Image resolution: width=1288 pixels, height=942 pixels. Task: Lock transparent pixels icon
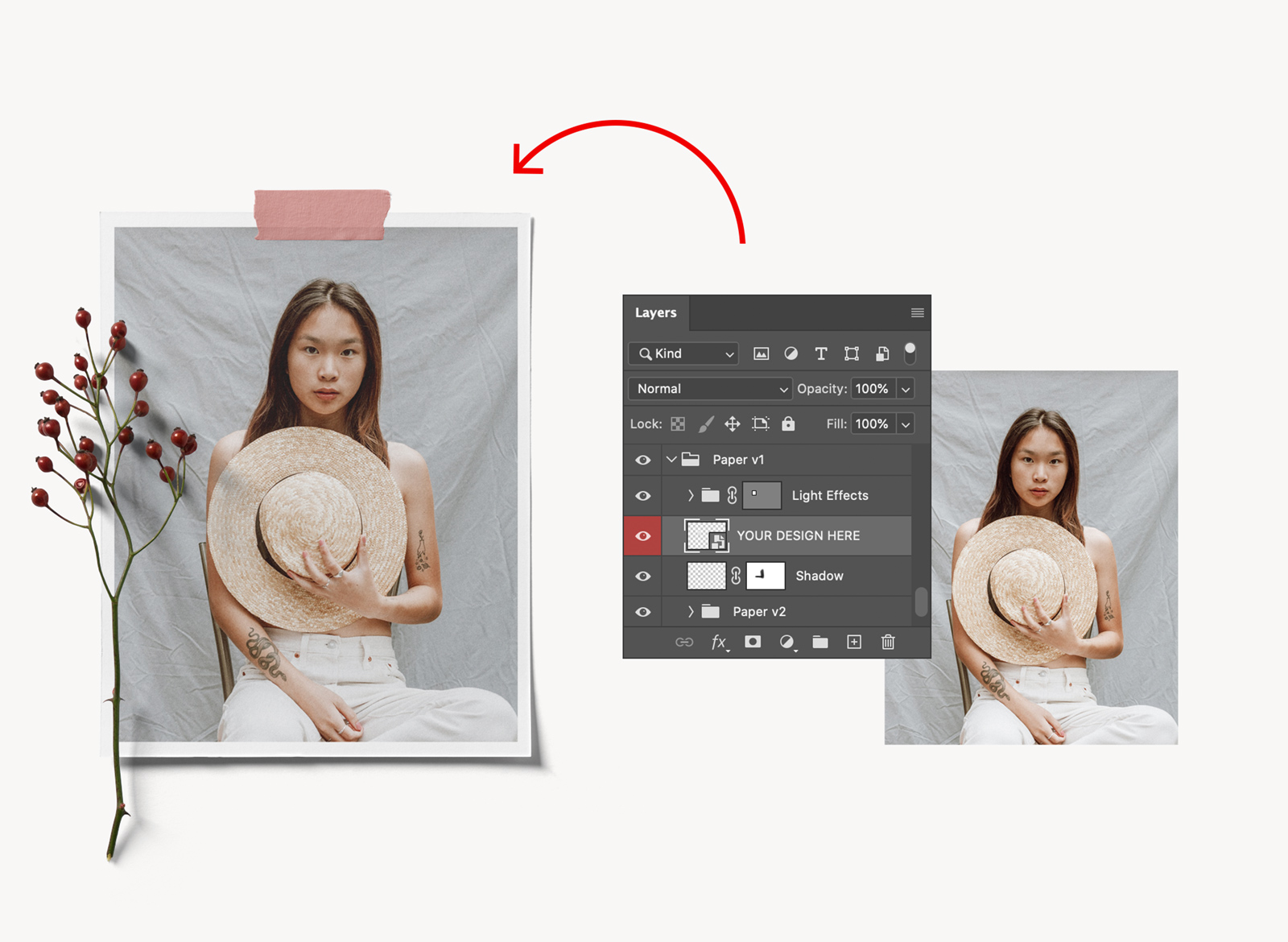click(678, 423)
